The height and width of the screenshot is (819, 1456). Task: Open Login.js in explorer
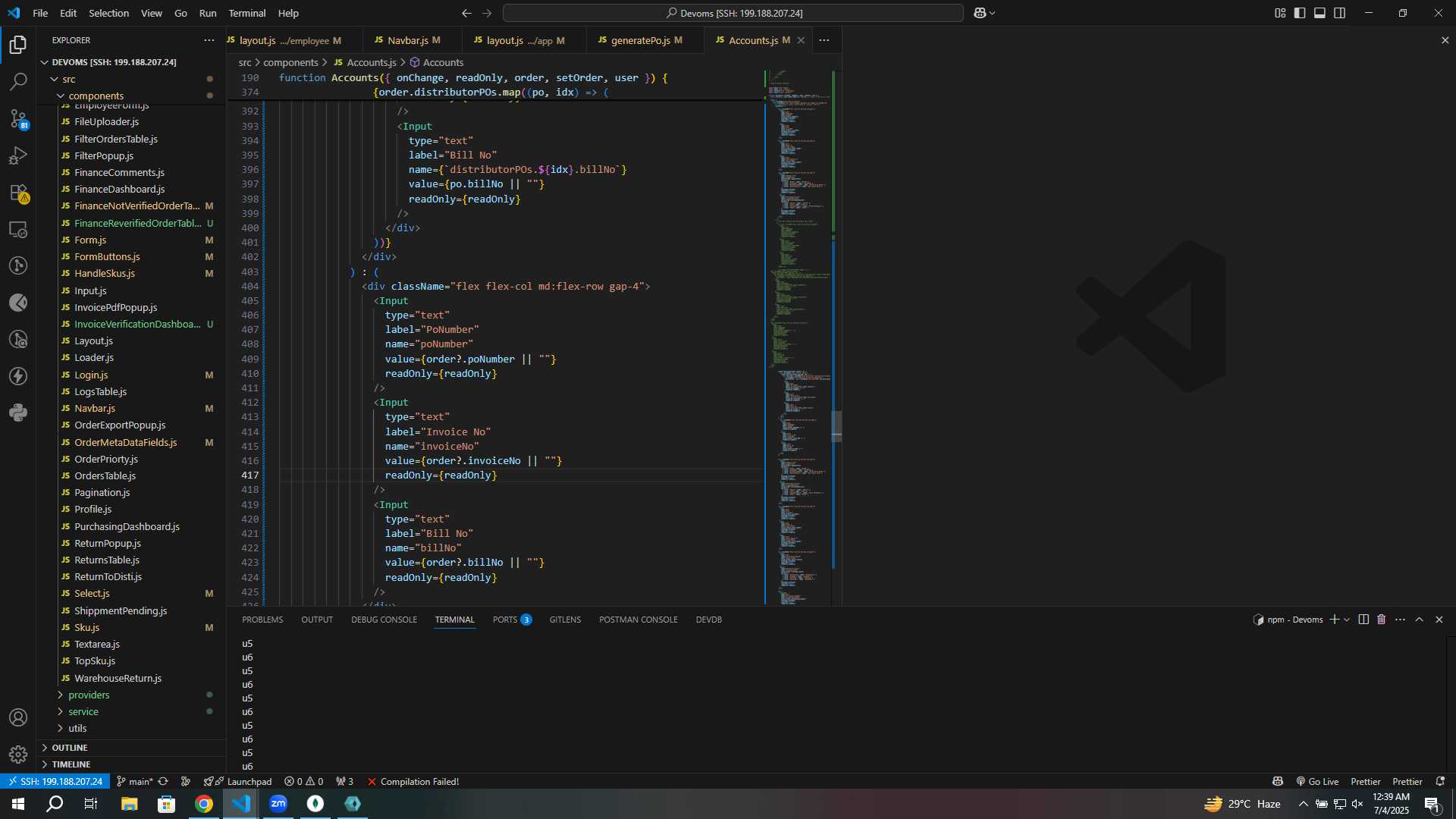[131, 375]
